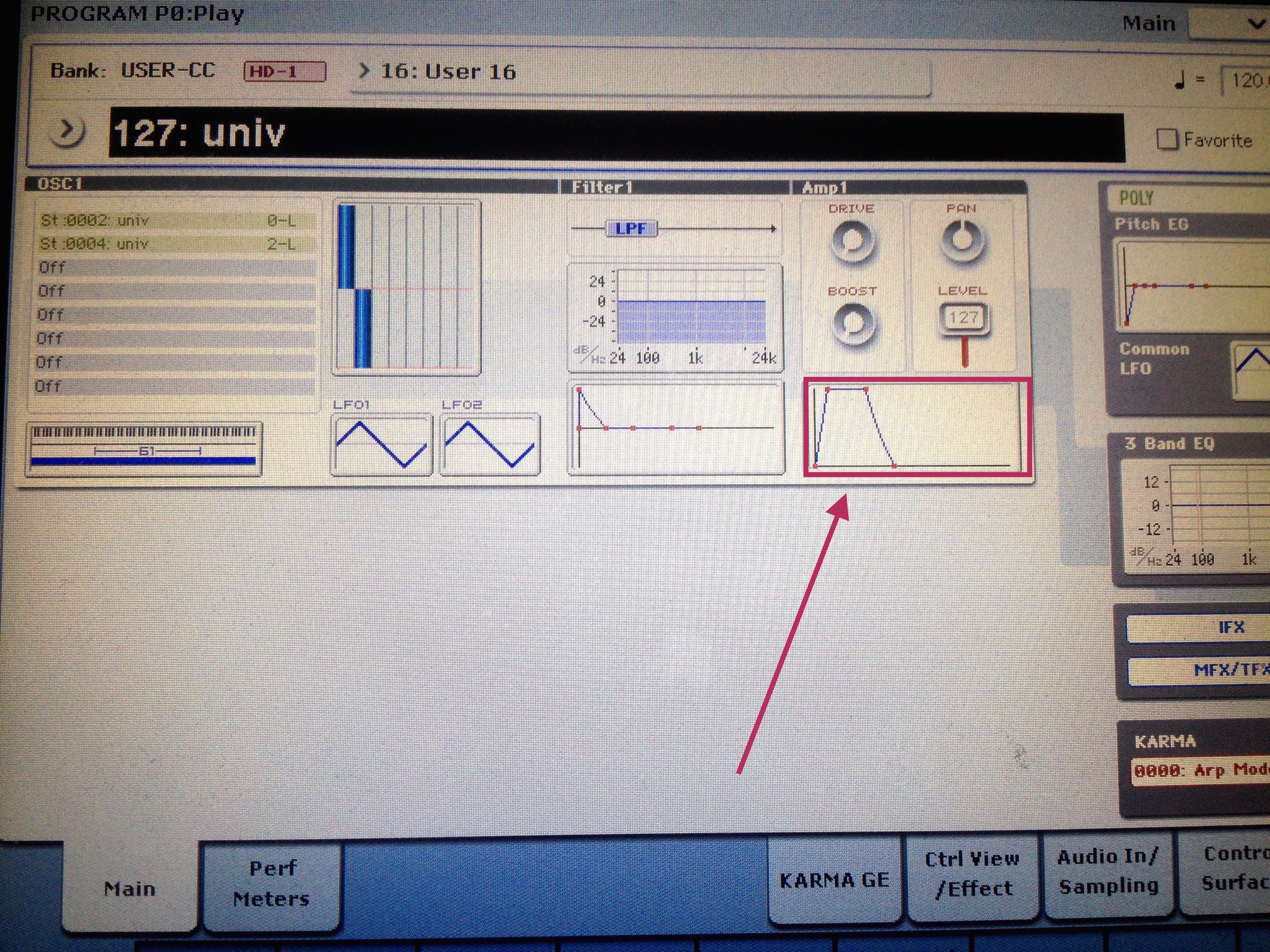Switch to the Perf Meters tab
The height and width of the screenshot is (952, 1270).
271,883
